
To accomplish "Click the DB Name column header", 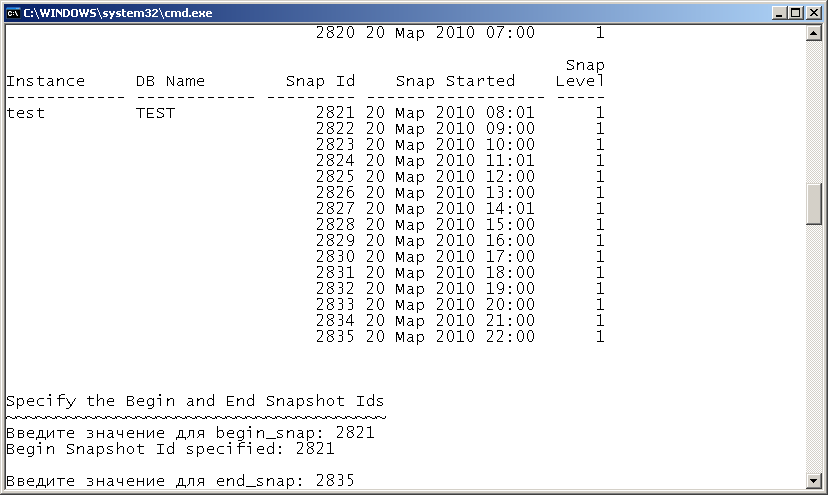I will pos(170,81).
